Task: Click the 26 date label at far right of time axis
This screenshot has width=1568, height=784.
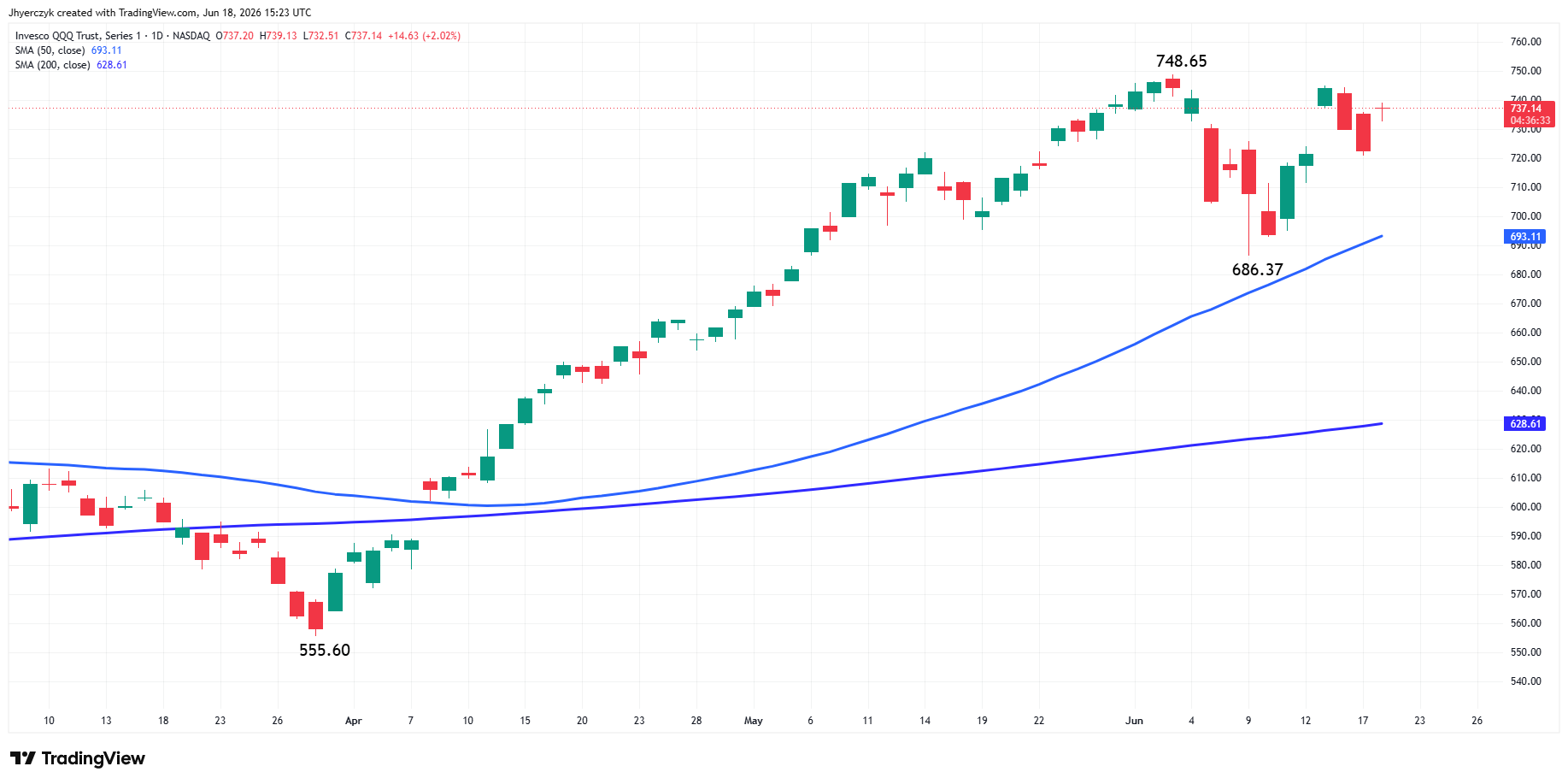Action: pos(1477,721)
